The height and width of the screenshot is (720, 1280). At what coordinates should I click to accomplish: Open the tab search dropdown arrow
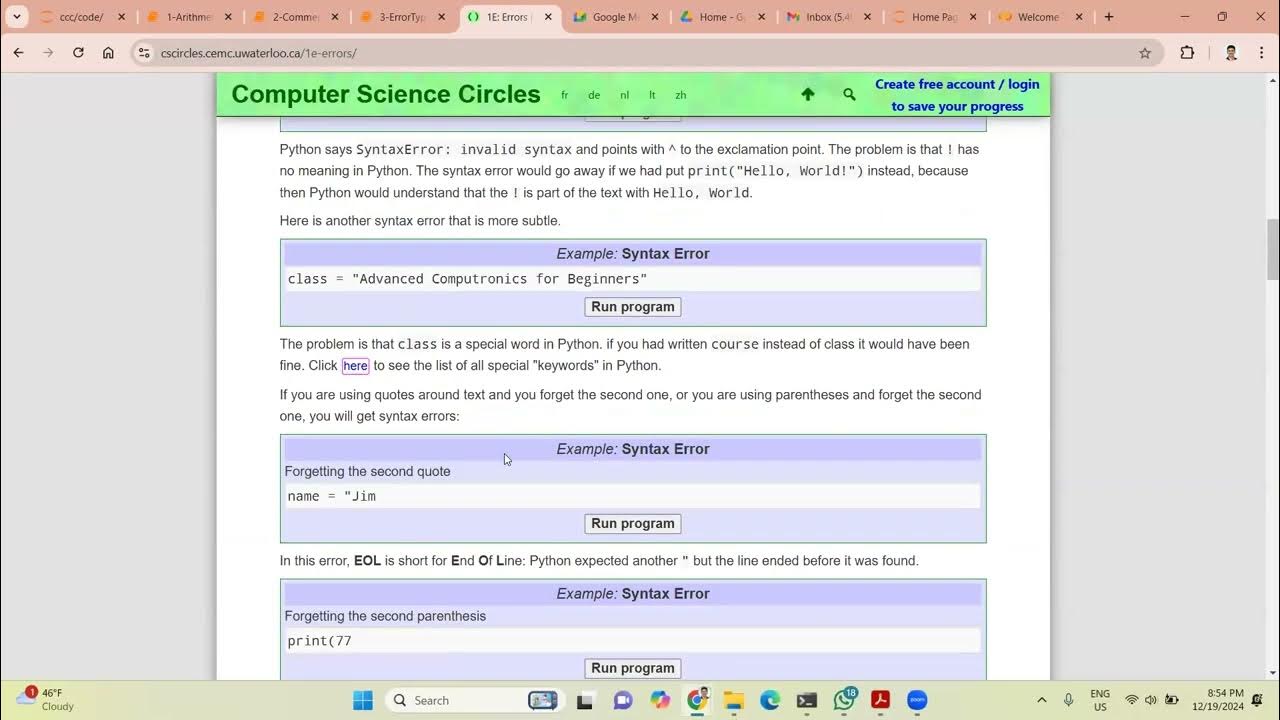[x=17, y=17]
